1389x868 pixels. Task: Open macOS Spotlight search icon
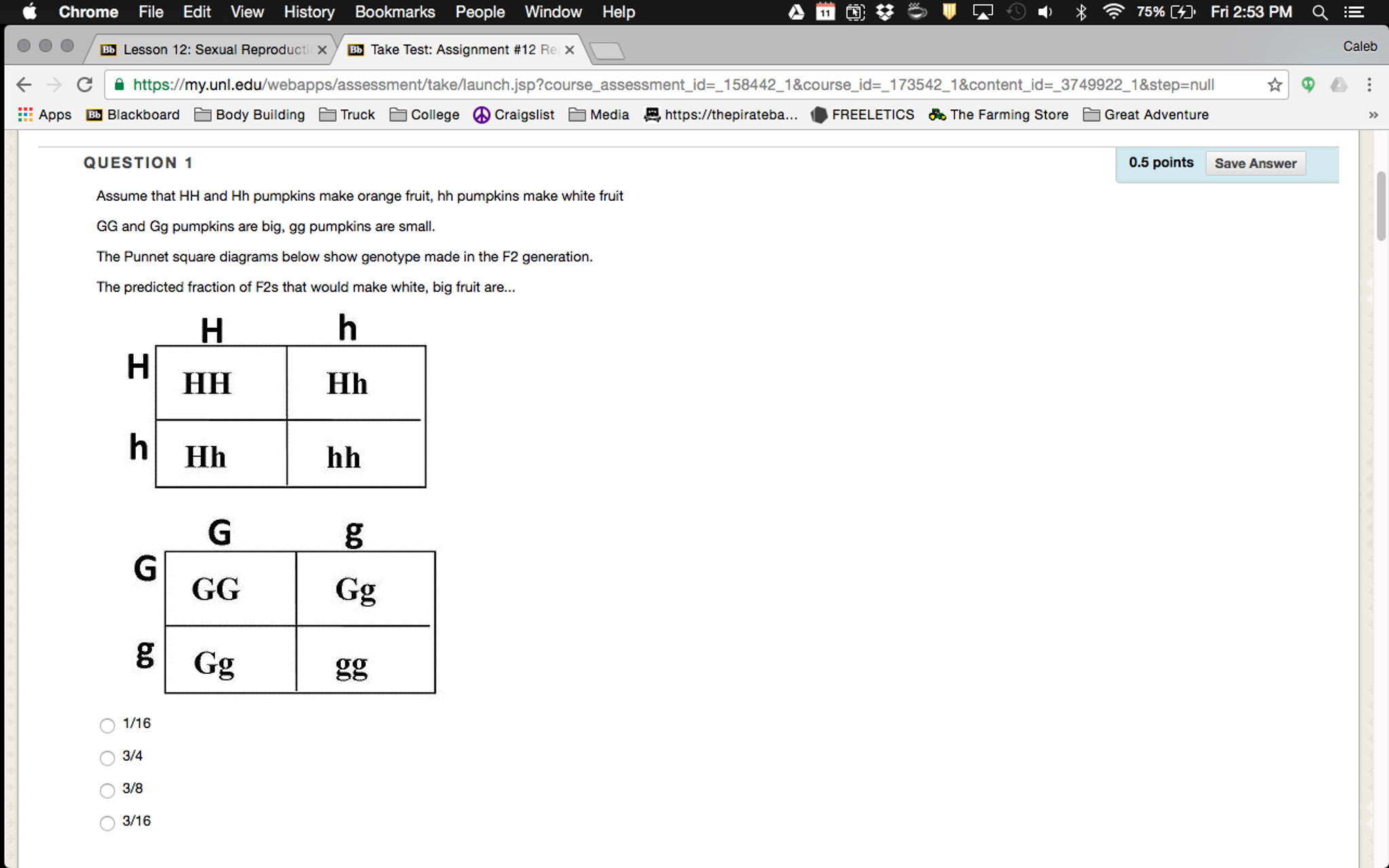(x=1320, y=12)
